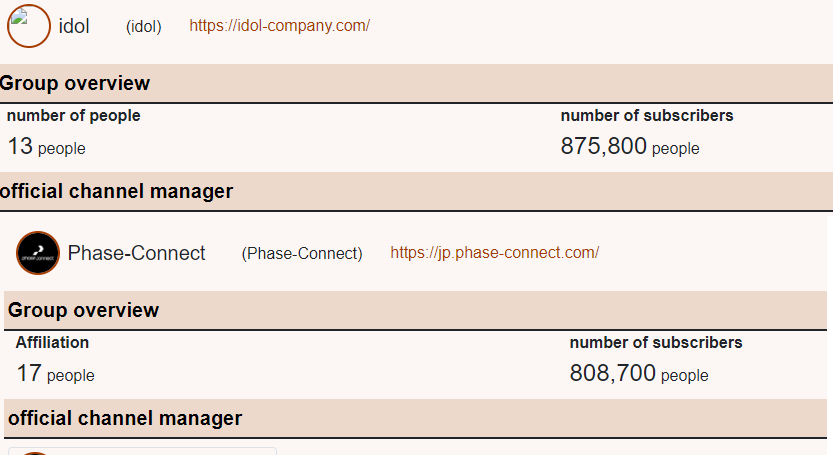The height and width of the screenshot is (455, 833).
Task: Select the (idol) label in parentheses
Action: 143,26
